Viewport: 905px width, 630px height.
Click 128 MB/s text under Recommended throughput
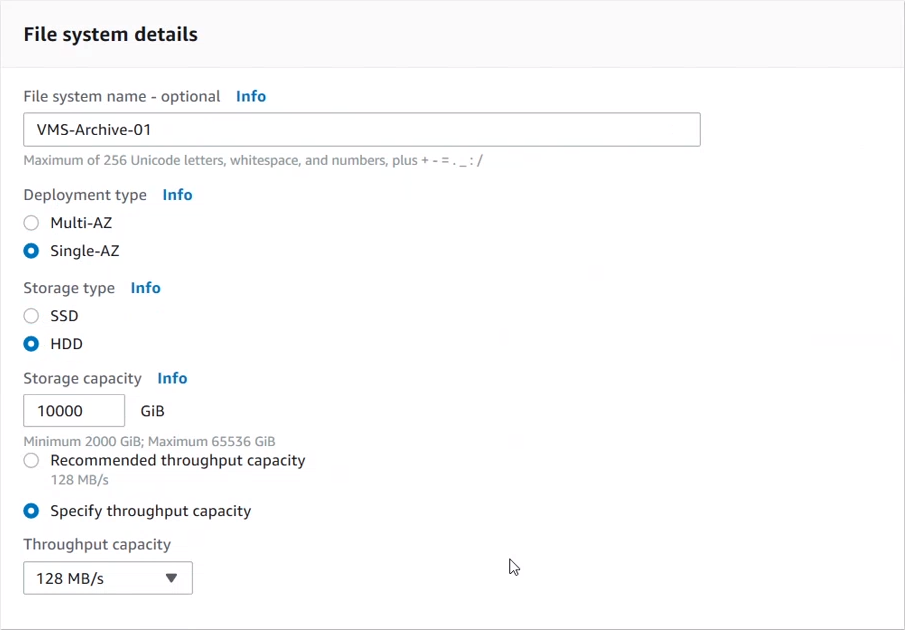point(79,480)
